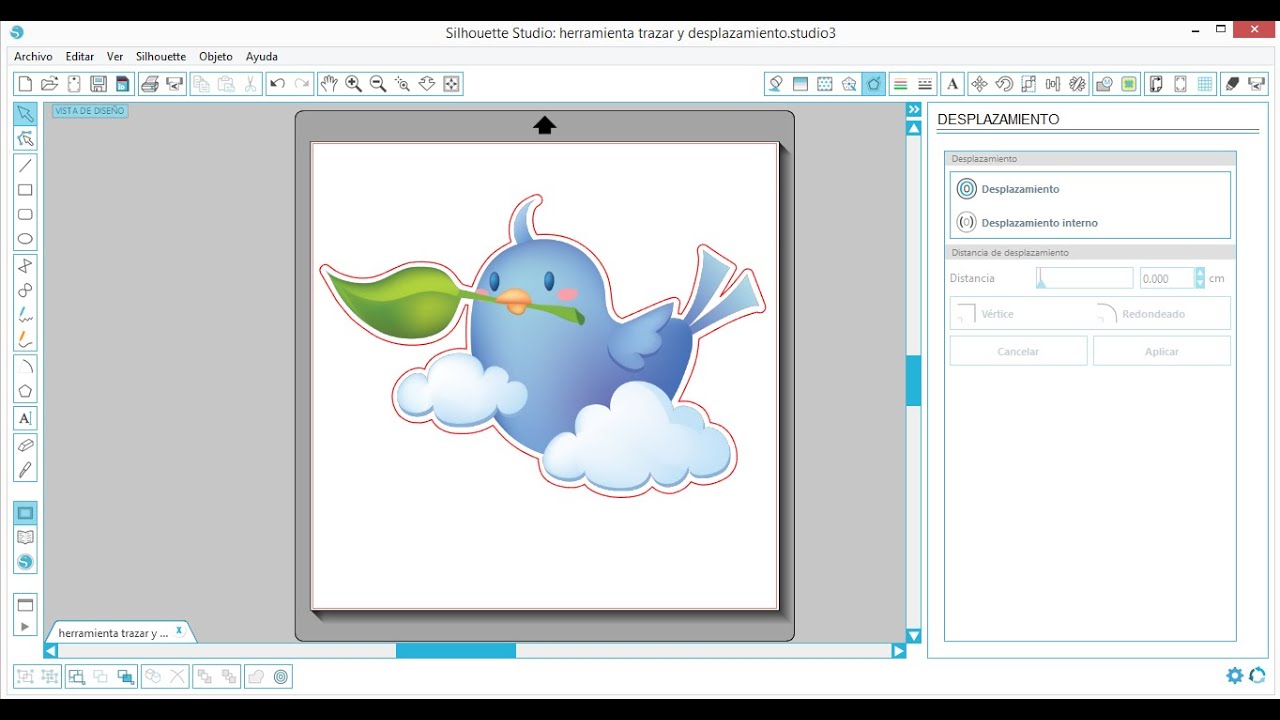Open the Design Page Settings icon

click(1156, 84)
